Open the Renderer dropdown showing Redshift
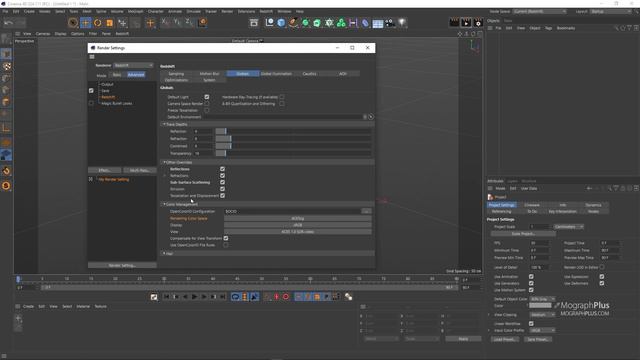The image size is (640, 360). point(133,65)
